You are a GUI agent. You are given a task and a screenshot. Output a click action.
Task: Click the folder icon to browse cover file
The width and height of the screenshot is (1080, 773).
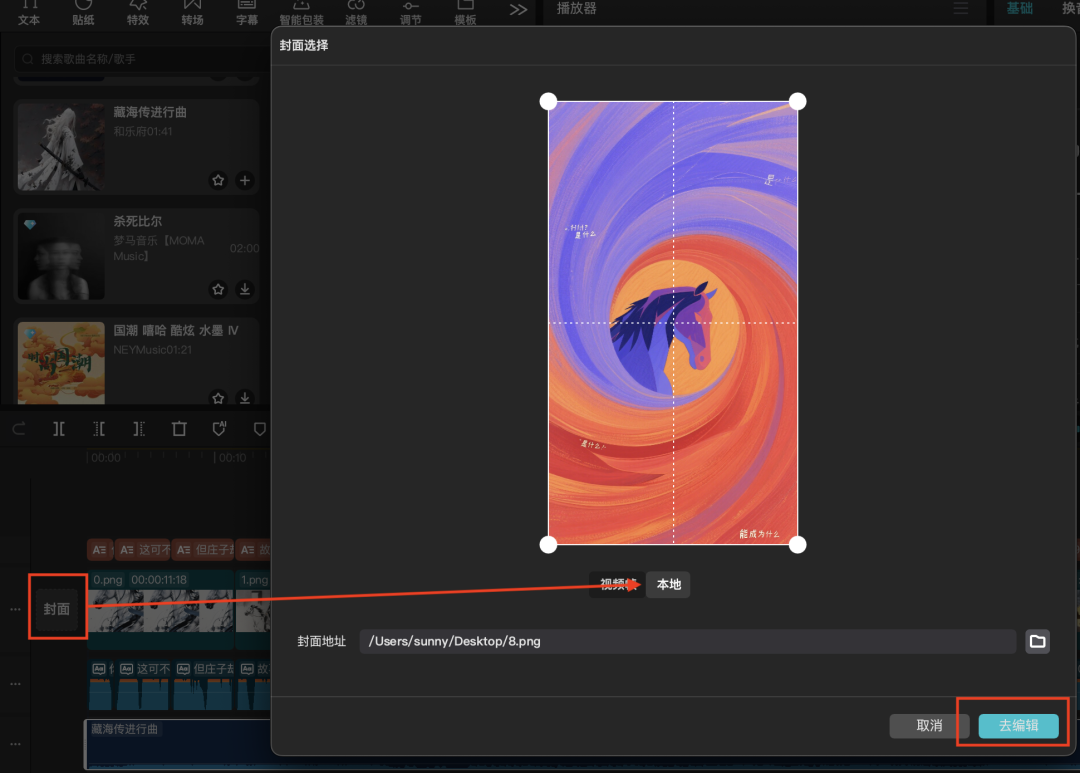[x=1037, y=642]
